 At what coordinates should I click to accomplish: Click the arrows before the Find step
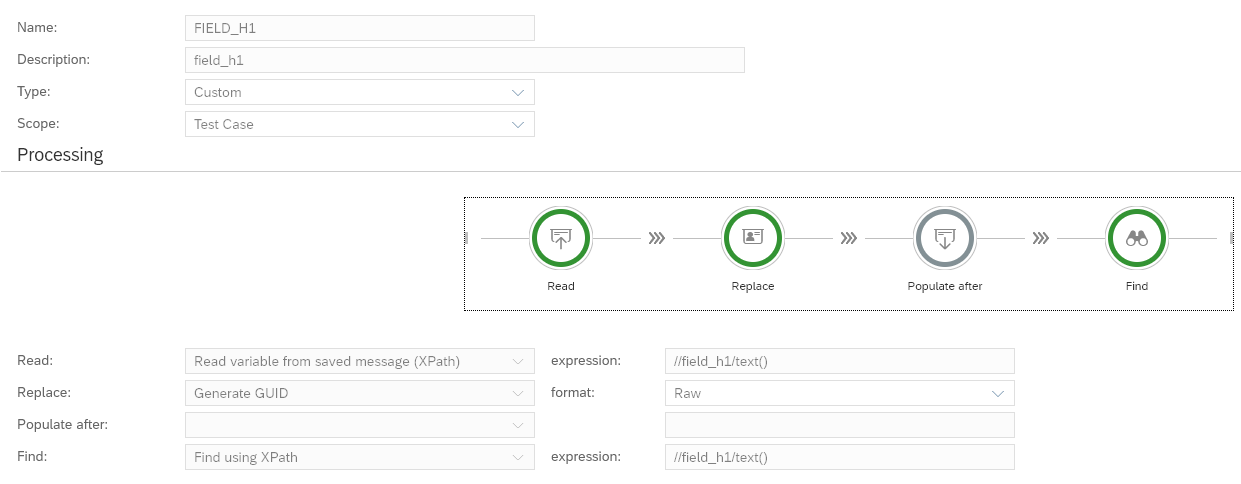click(1041, 239)
